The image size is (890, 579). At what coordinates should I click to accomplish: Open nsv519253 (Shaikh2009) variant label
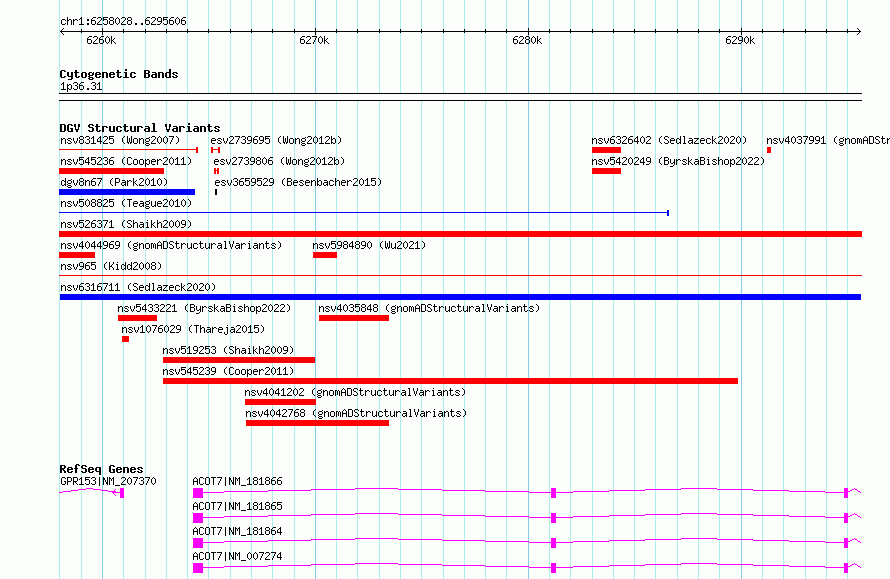pyautogui.click(x=228, y=350)
